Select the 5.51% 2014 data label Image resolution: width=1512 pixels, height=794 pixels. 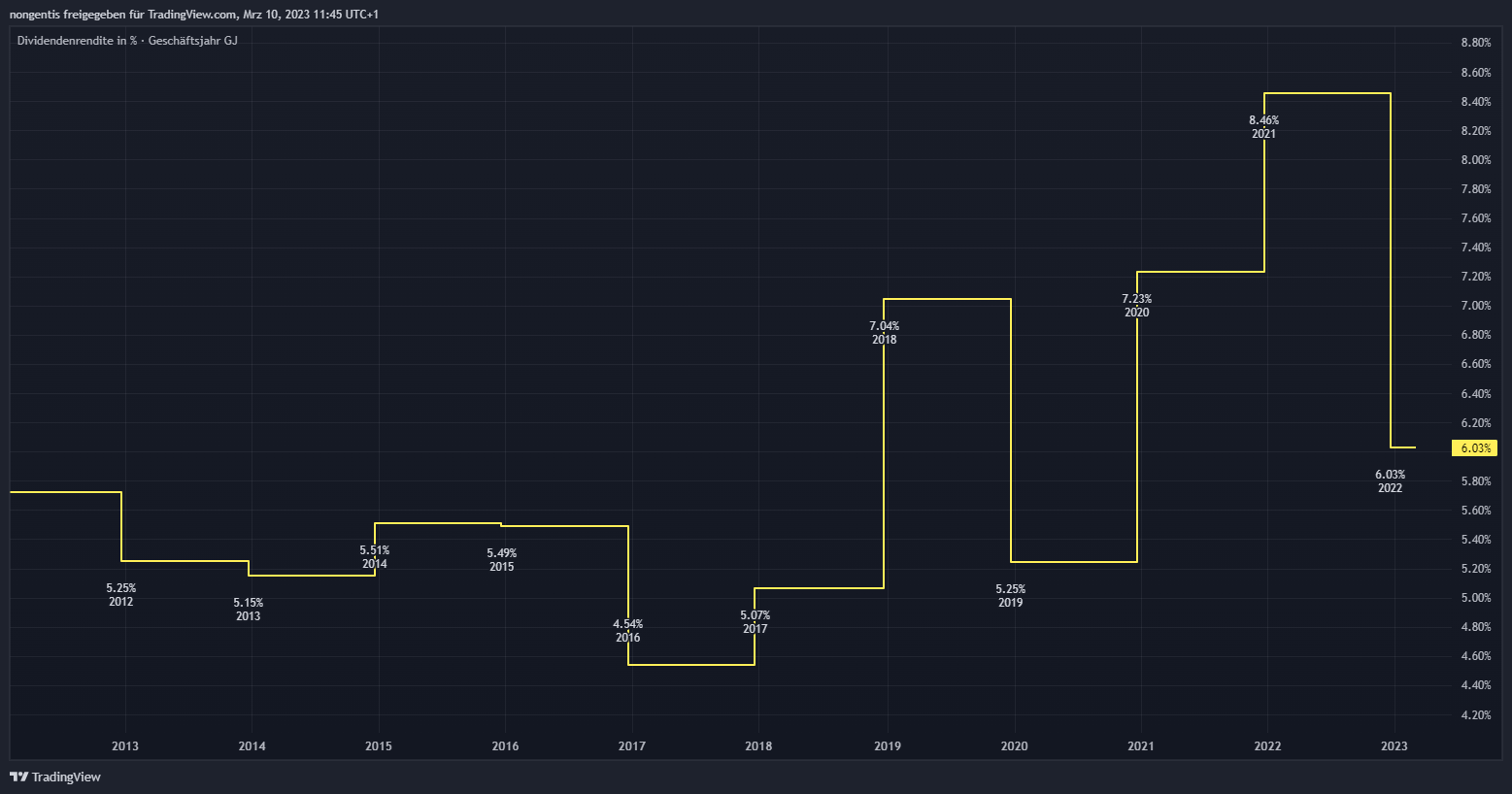tap(374, 557)
